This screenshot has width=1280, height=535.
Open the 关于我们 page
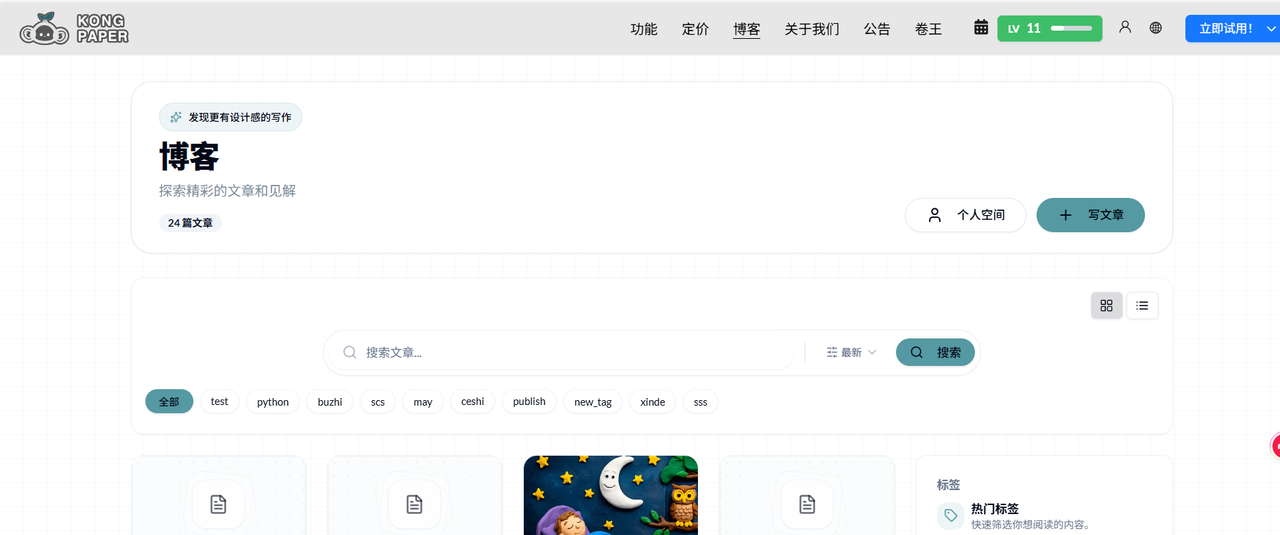(812, 29)
